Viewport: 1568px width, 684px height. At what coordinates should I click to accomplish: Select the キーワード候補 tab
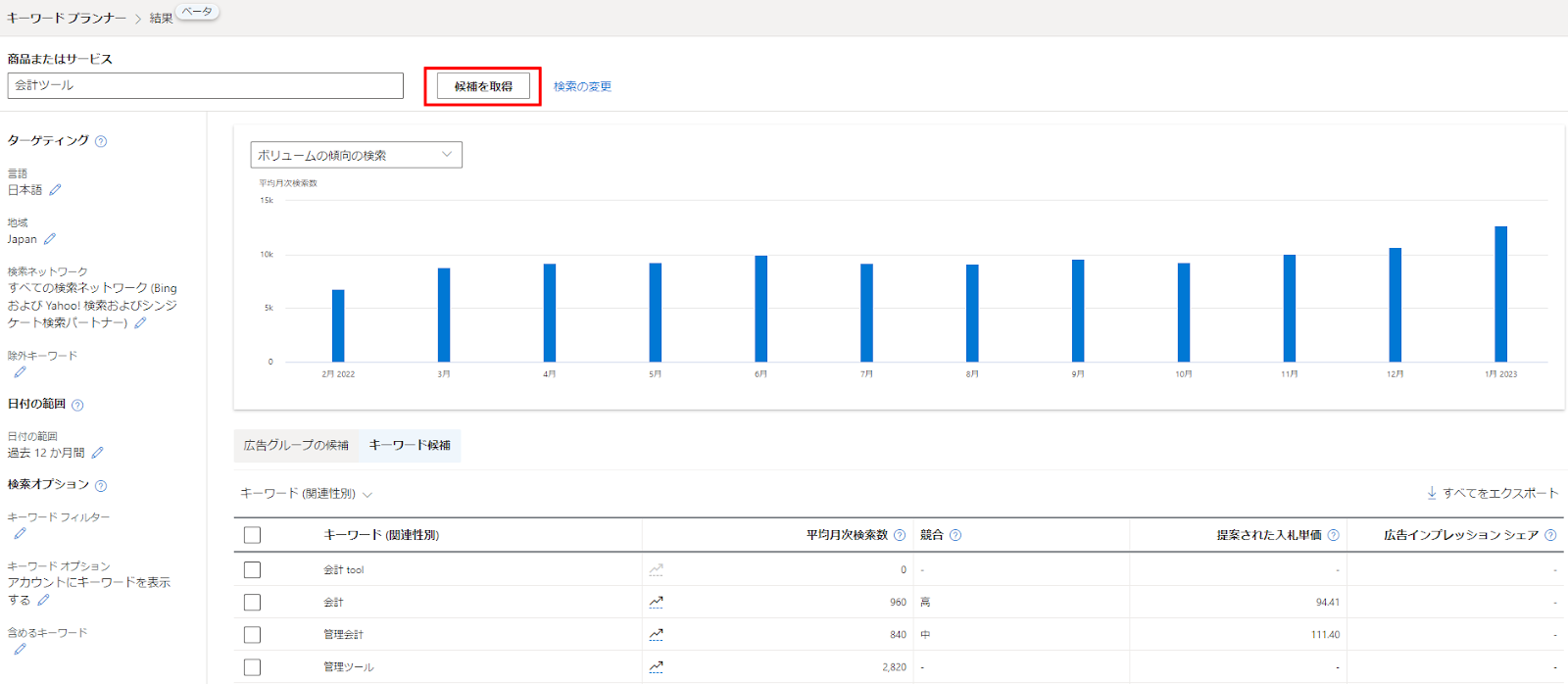[410, 445]
